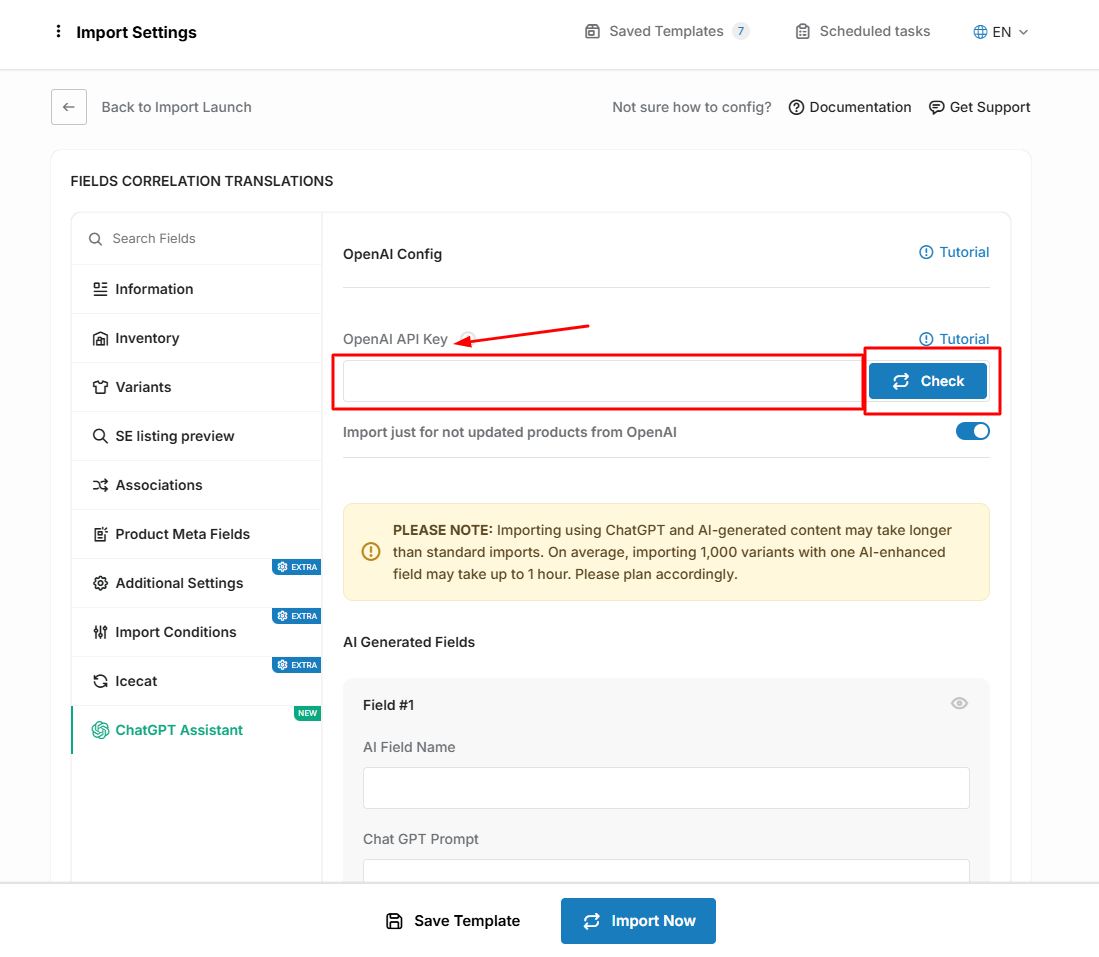Open Scheduled tasks

pos(863,32)
